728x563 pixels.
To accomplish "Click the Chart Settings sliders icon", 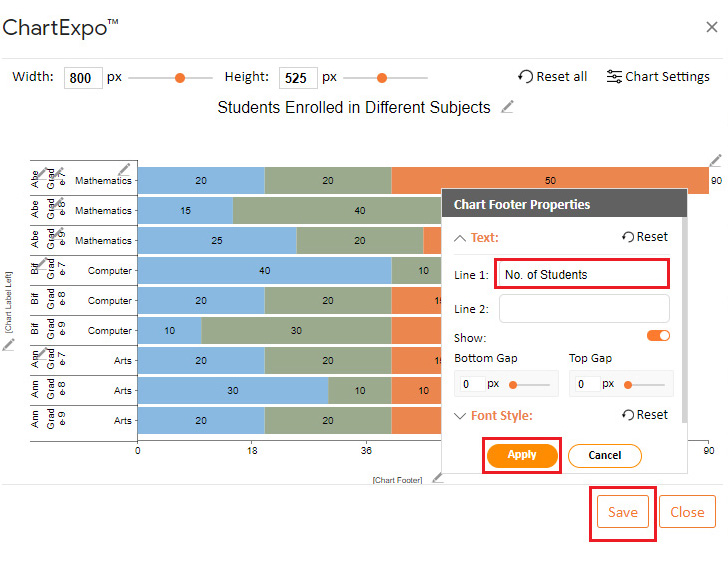I will 614,76.
